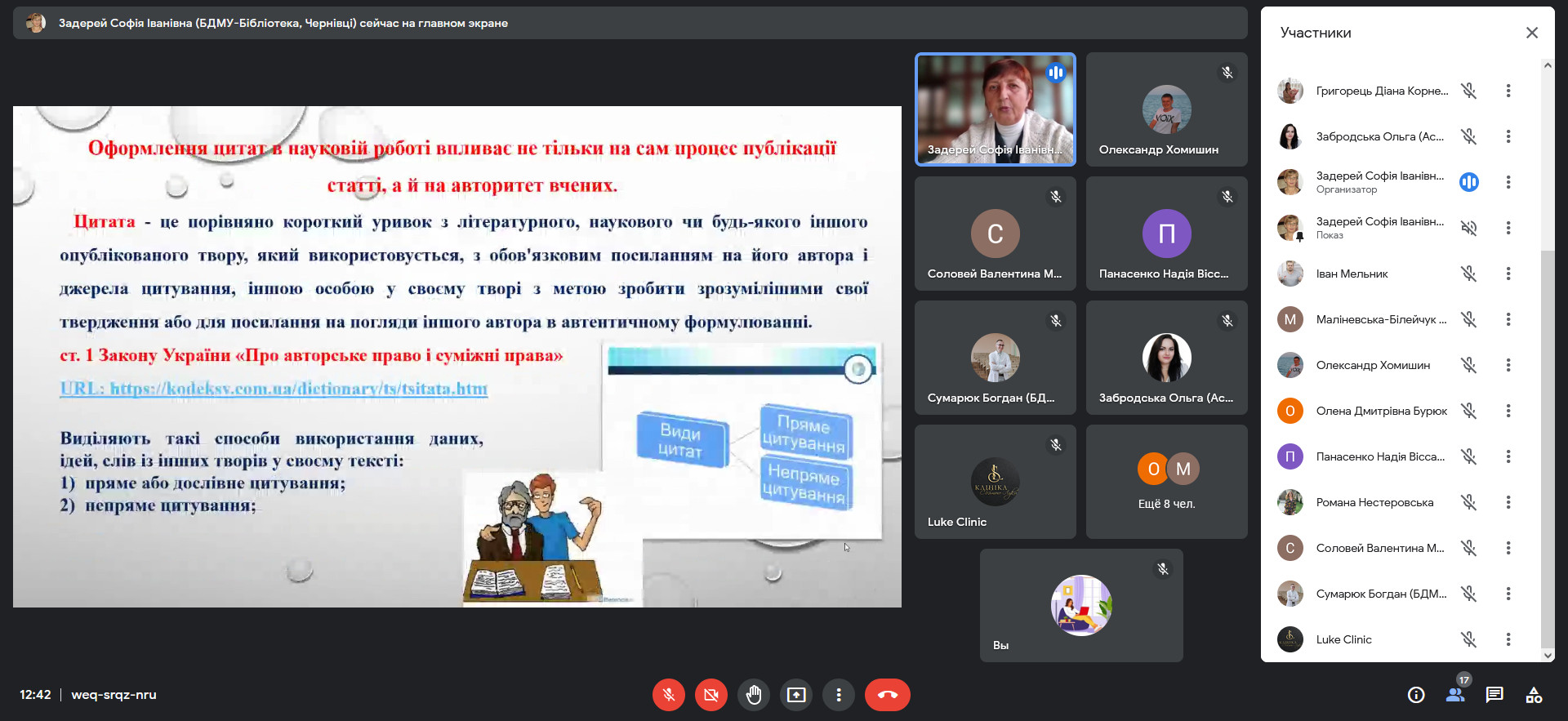Select Романа Нестеровська in participants list

coord(1374,502)
